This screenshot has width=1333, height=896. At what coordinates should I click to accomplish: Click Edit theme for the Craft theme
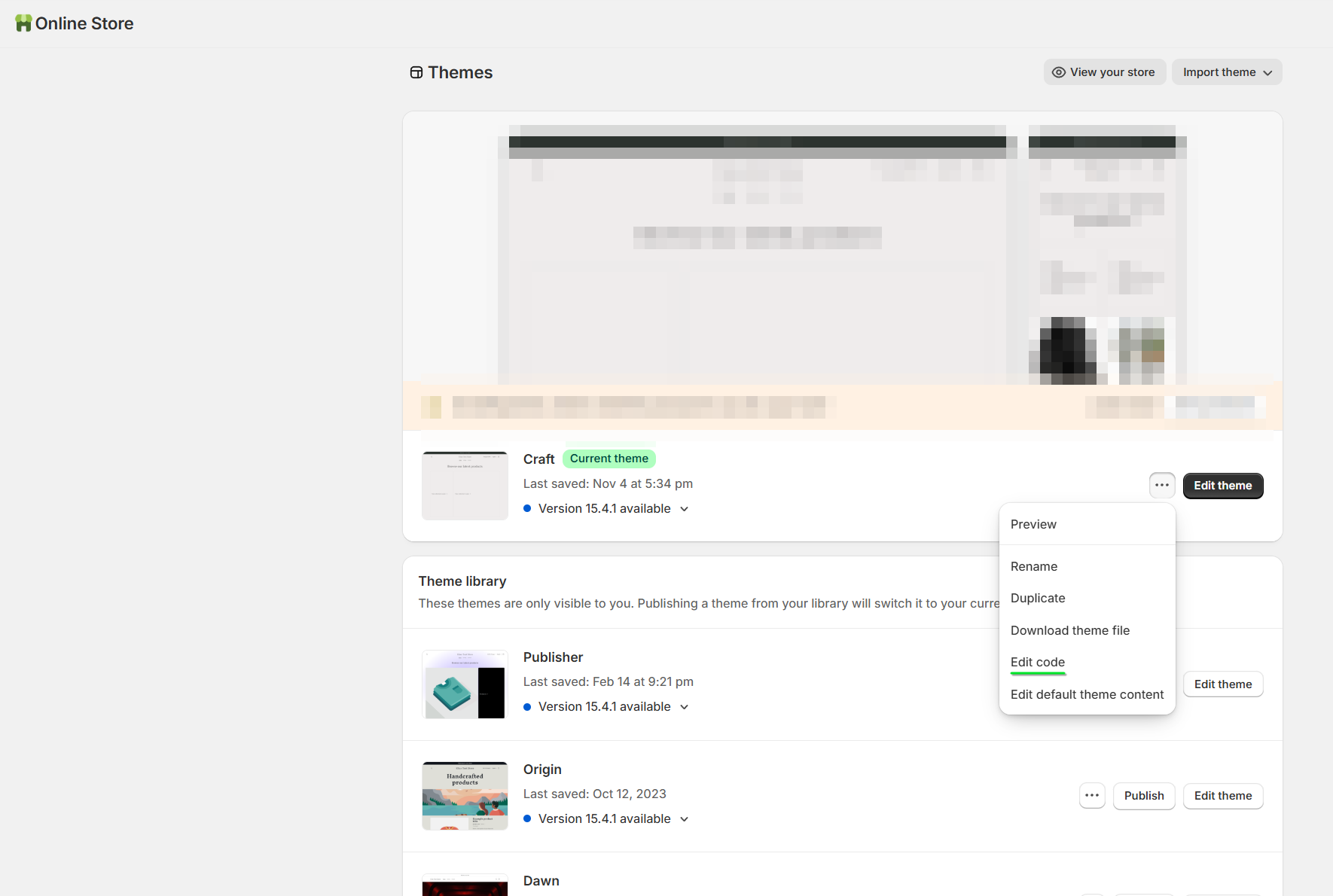coord(1223,486)
